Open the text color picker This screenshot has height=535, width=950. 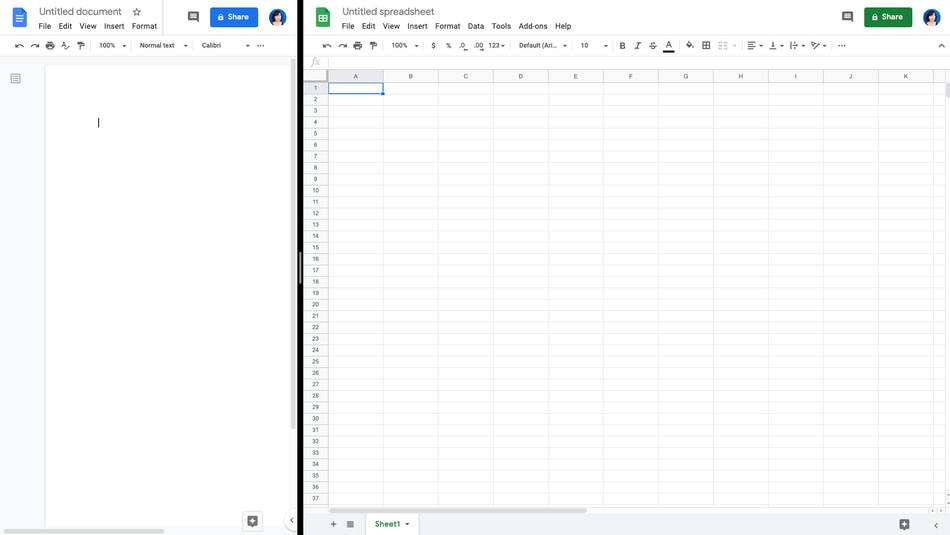tap(668, 45)
